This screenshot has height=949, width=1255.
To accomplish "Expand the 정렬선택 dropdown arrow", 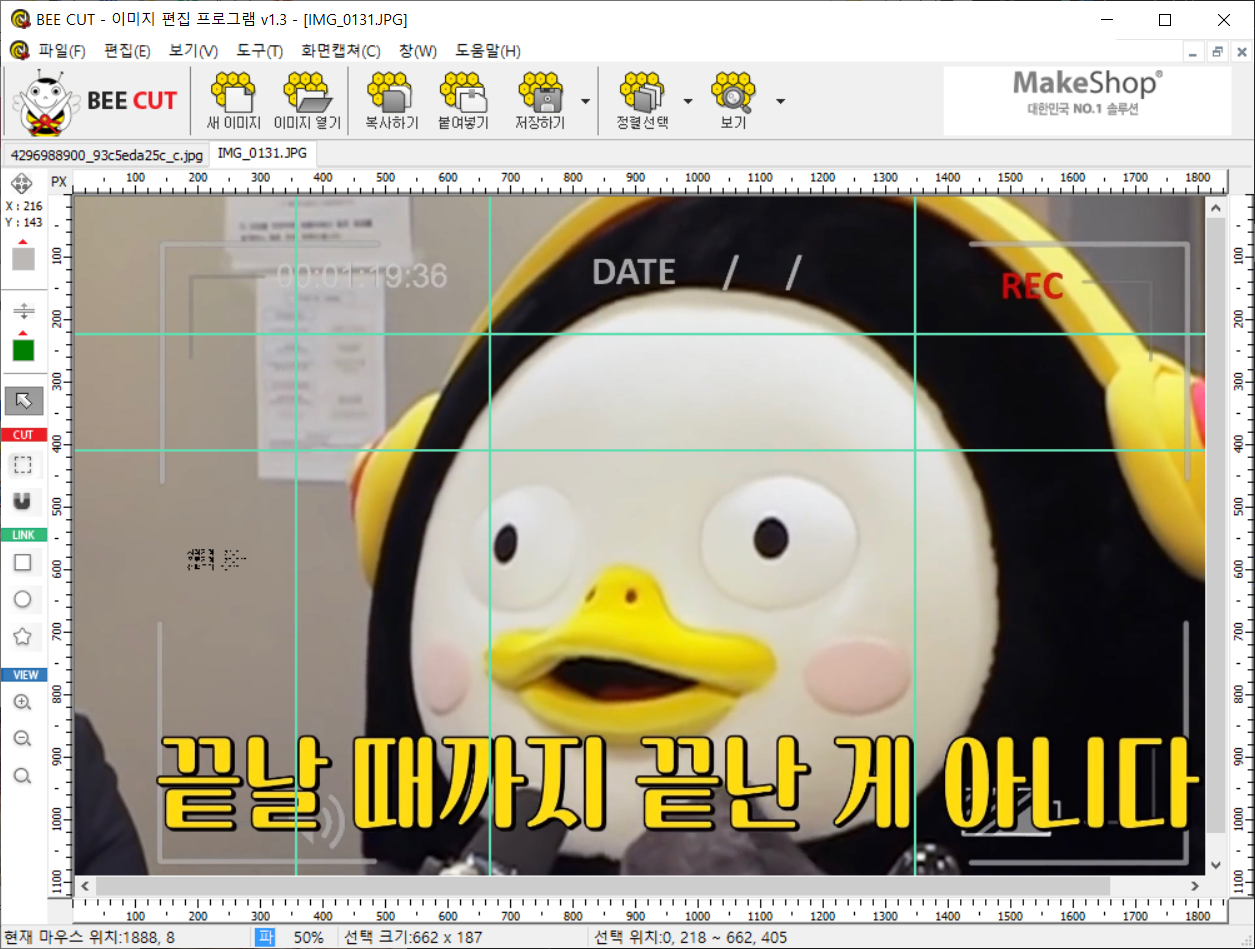I will coord(688,101).
